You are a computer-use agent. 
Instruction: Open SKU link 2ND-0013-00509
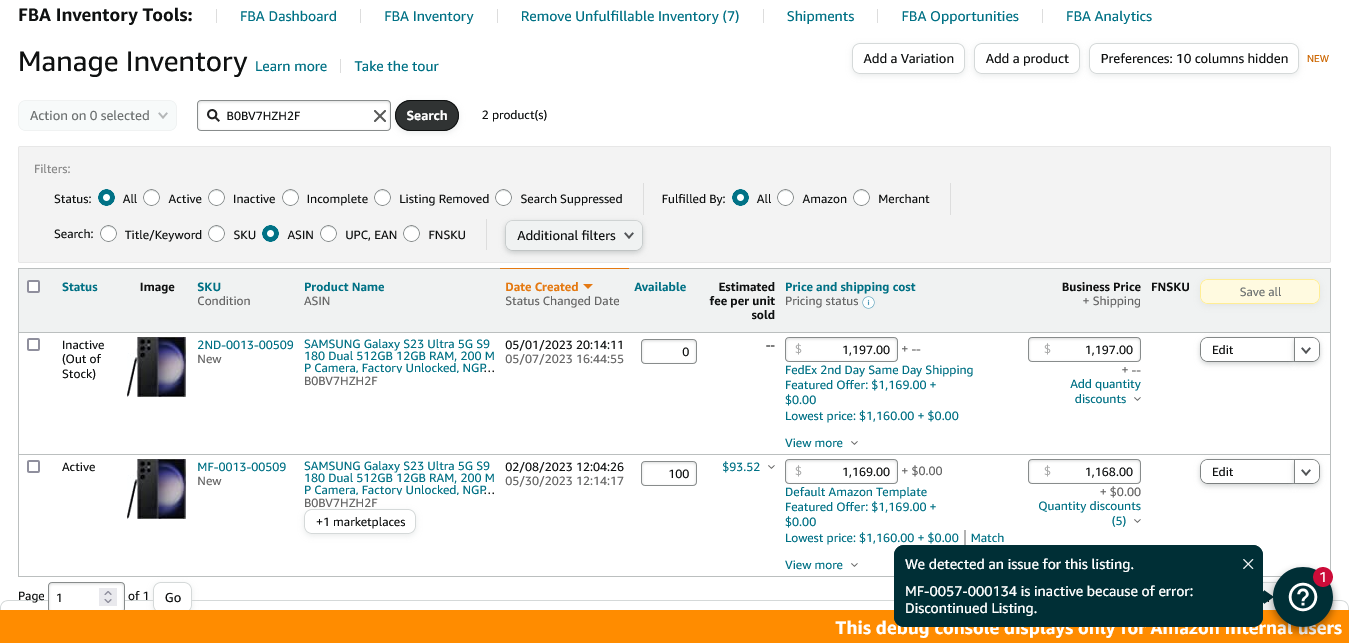(x=245, y=345)
